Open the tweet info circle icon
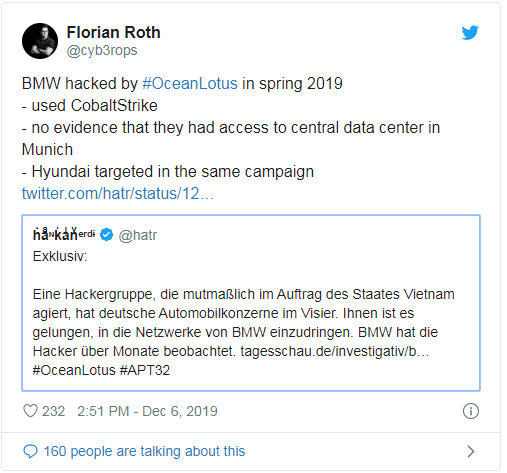 [x=471, y=411]
